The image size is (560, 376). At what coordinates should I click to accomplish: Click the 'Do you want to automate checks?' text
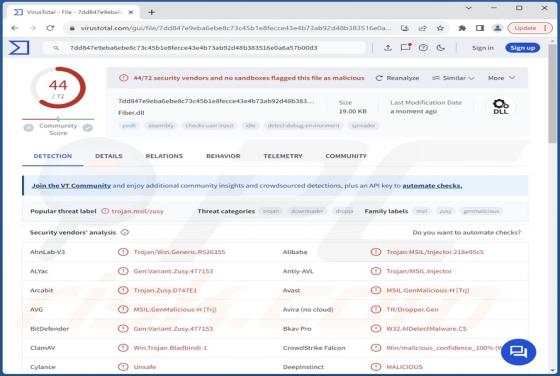pos(466,232)
